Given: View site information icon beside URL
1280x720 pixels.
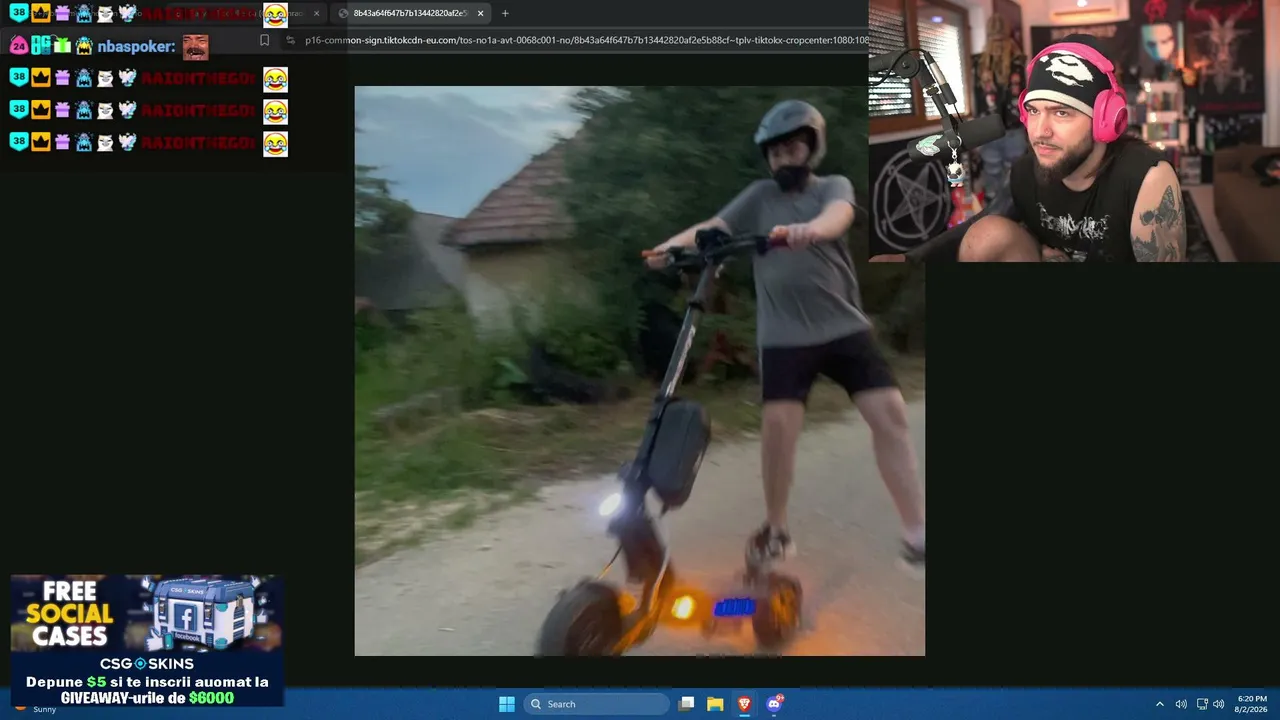Looking at the screenshot, I should (x=290, y=40).
